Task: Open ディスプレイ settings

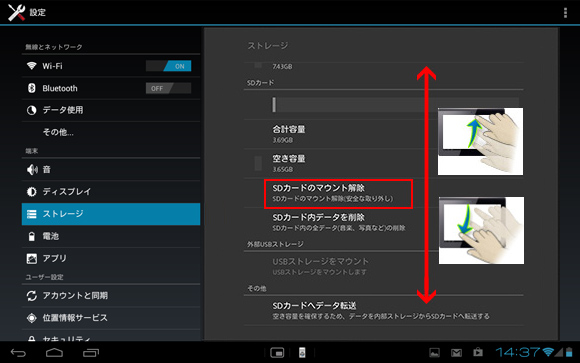Action: pyautogui.click(x=111, y=191)
